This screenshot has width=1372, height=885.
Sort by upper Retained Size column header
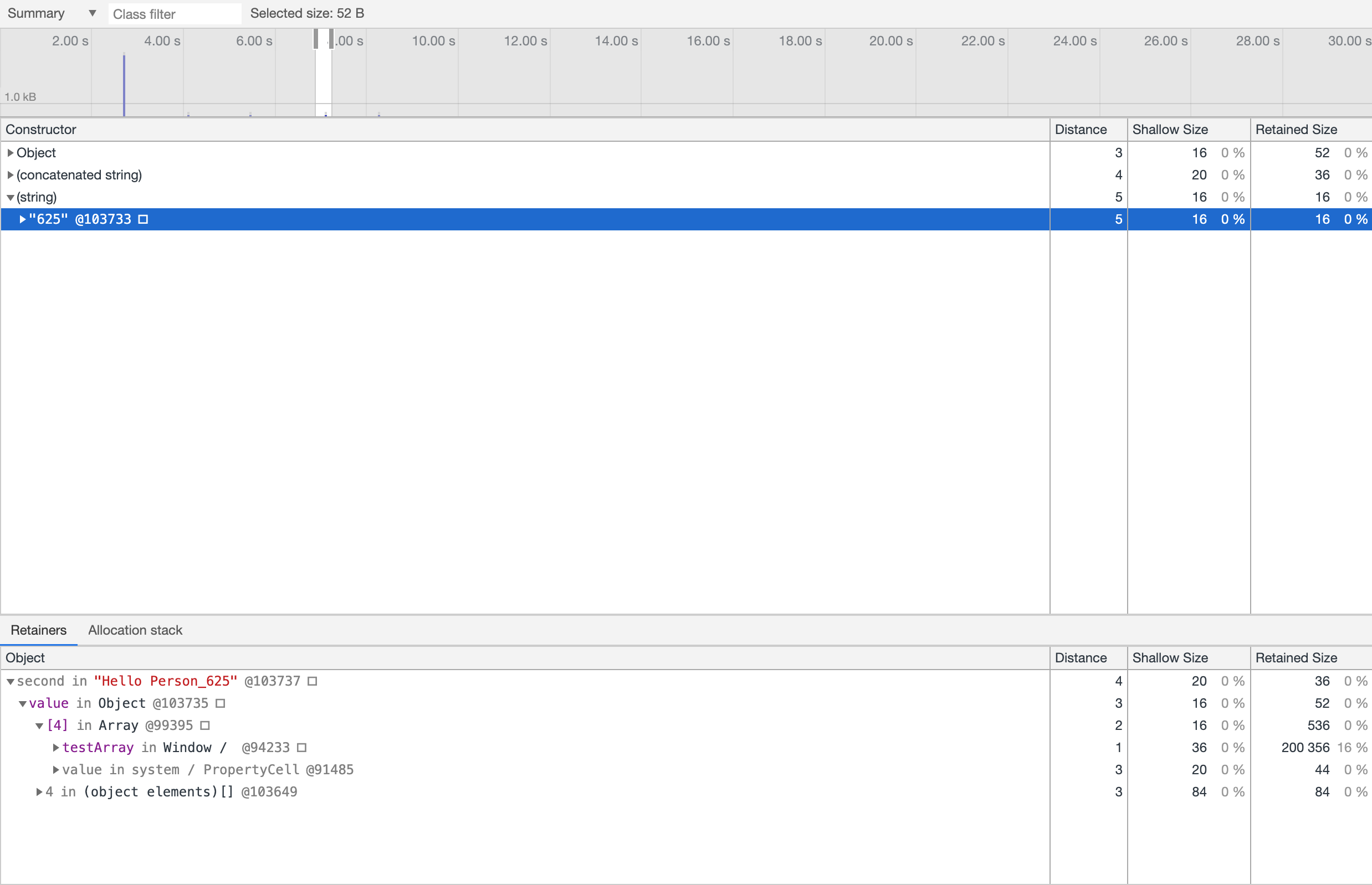pyautogui.click(x=1296, y=129)
